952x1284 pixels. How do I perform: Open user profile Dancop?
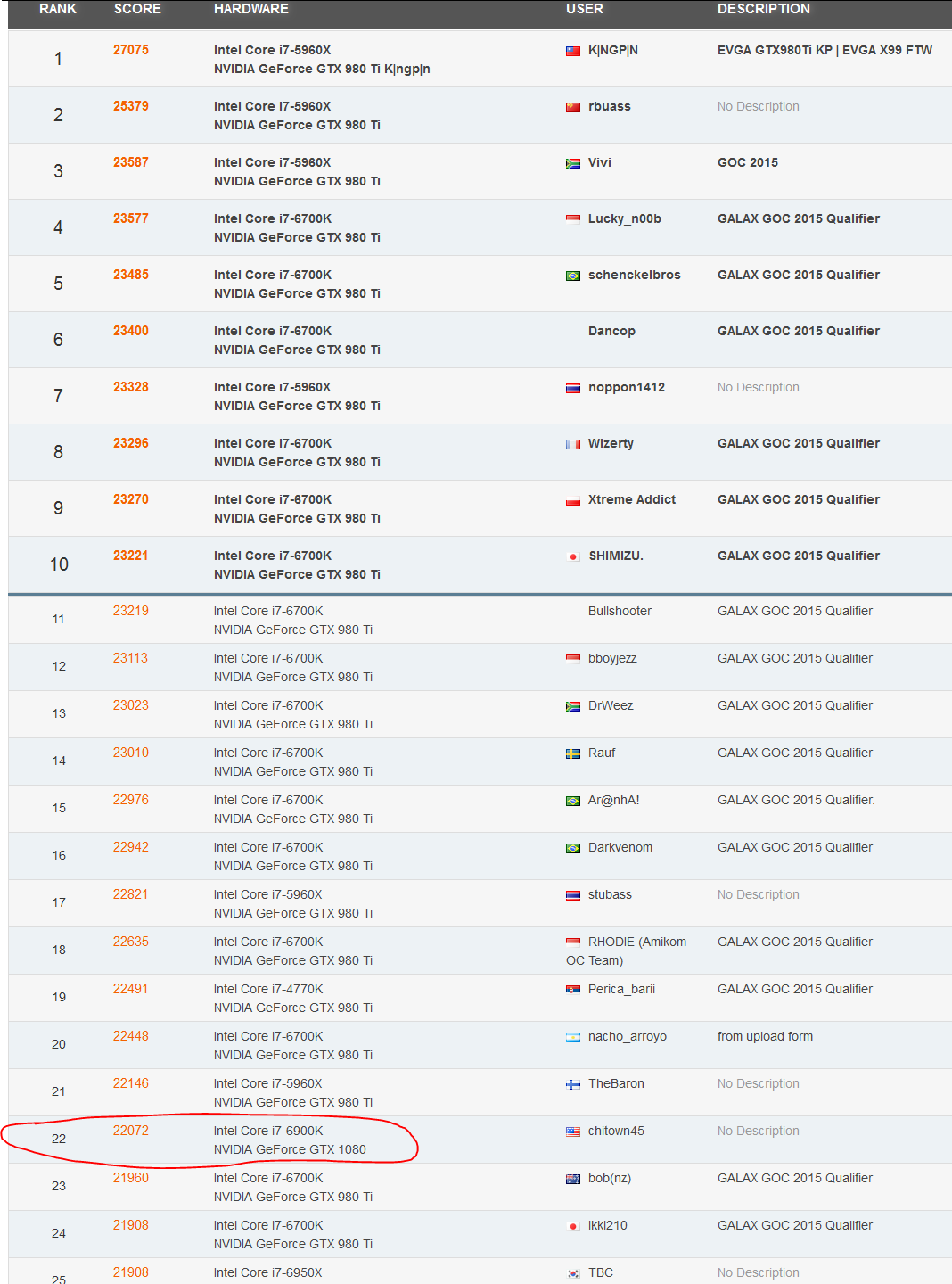(x=611, y=331)
